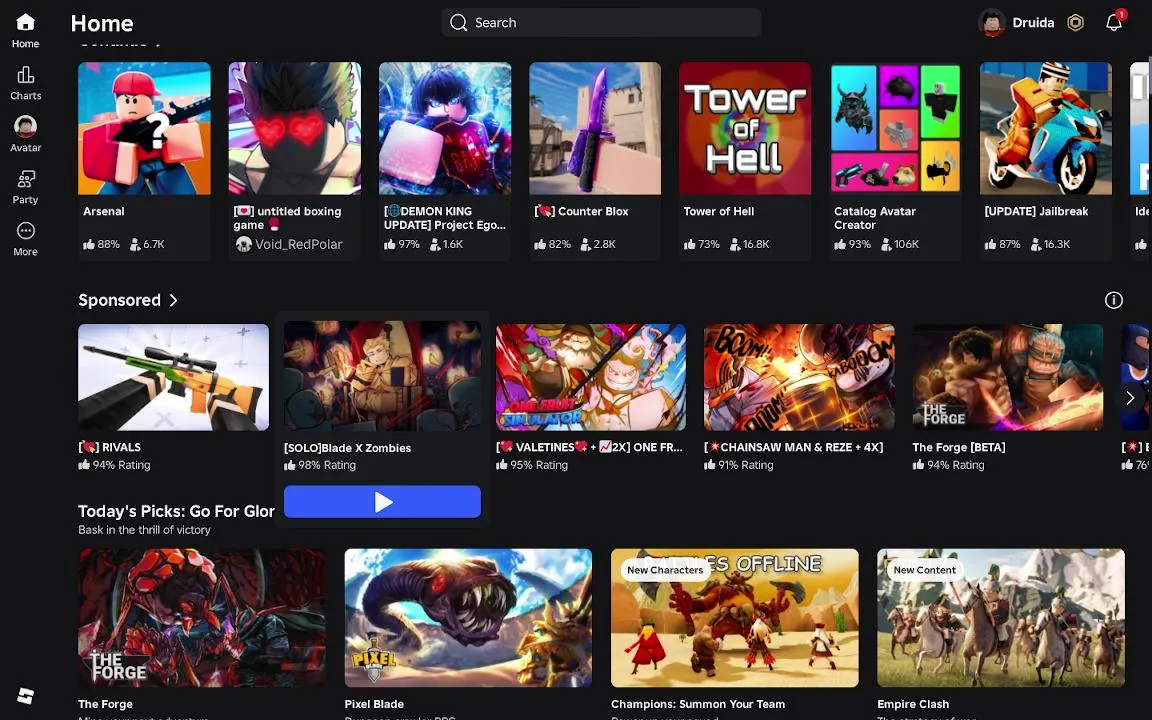Click Void_RedPolar friend avatar icon
Image resolution: width=1152 pixels, height=720 pixels.
(x=243, y=244)
